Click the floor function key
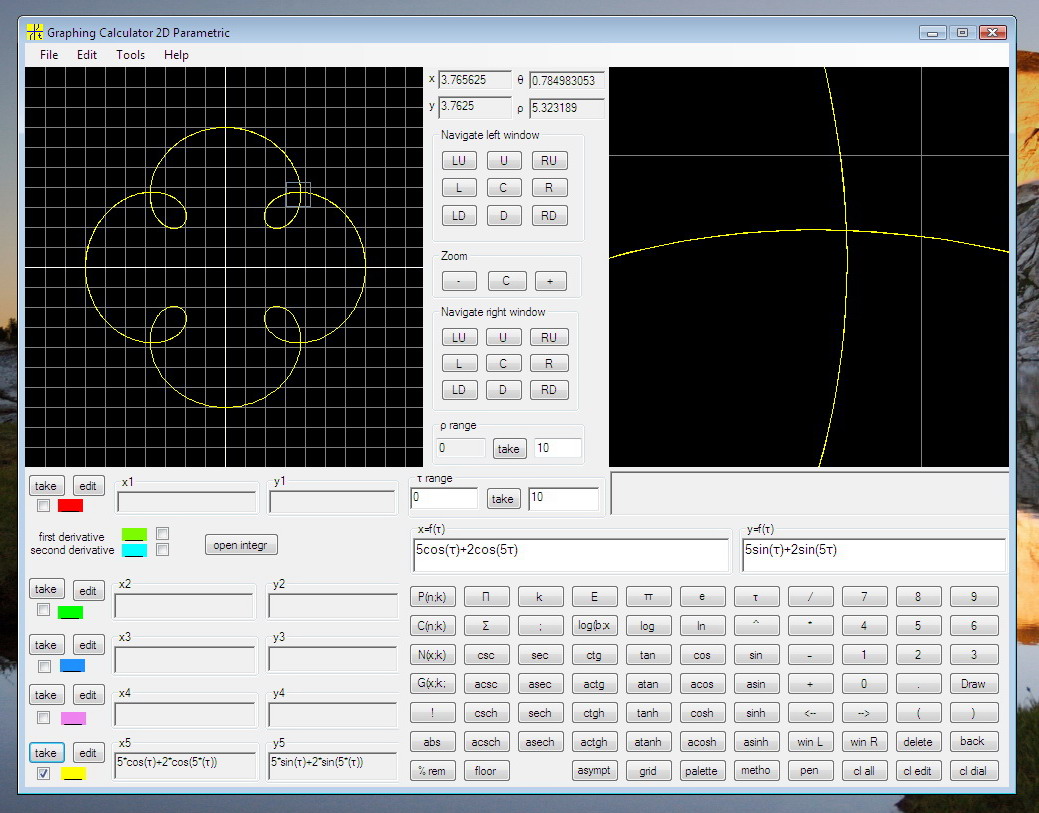 [x=486, y=771]
